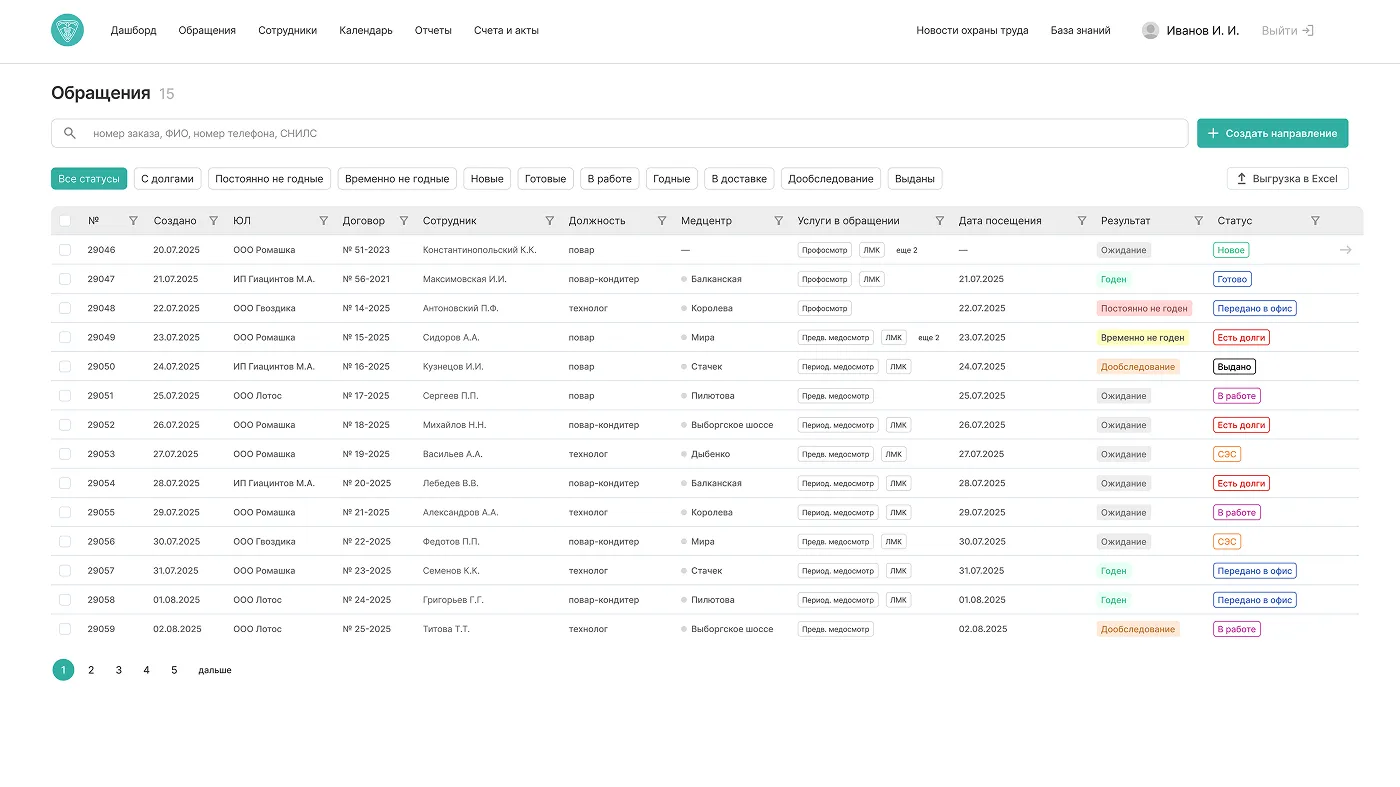Check the checkbox for request 29048
The image size is (1400, 787).
[x=65, y=308]
